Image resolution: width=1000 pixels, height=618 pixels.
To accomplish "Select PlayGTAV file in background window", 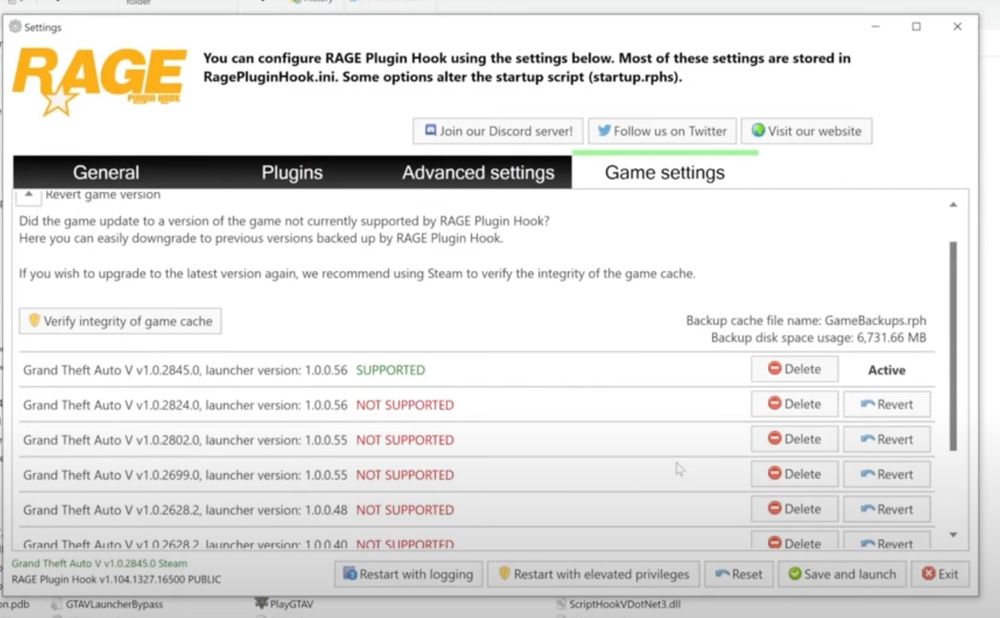I will [x=284, y=603].
